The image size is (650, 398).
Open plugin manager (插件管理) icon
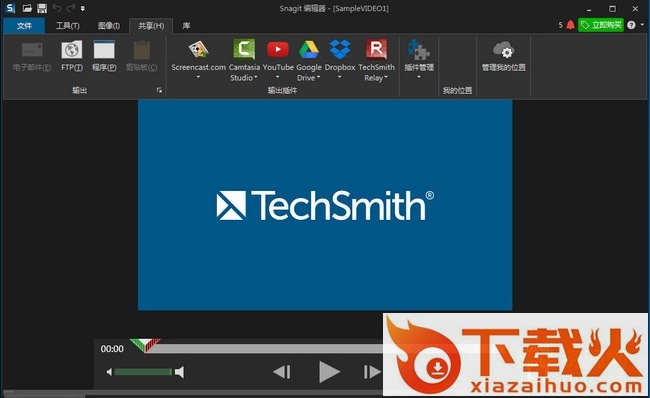click(x=419, y=50)
